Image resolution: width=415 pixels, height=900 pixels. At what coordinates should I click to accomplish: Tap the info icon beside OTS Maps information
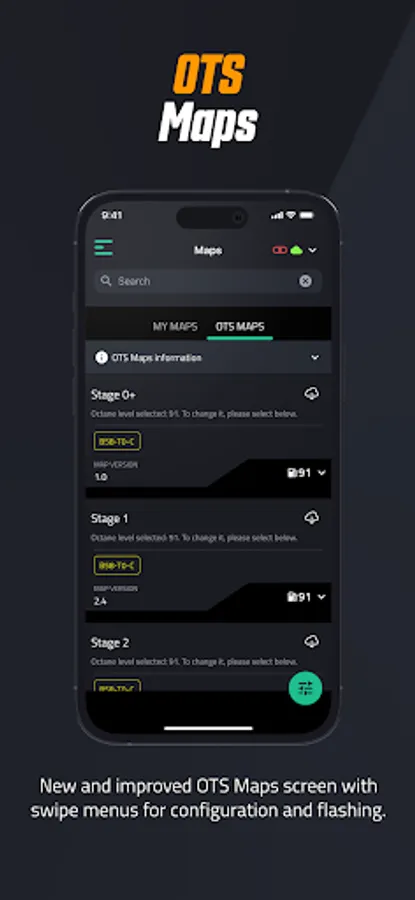point(102,358)
